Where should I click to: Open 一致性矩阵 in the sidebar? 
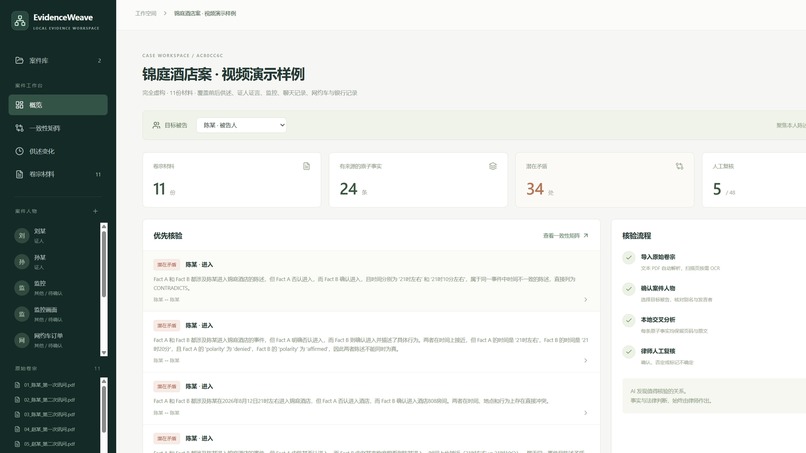pos(58,128)
